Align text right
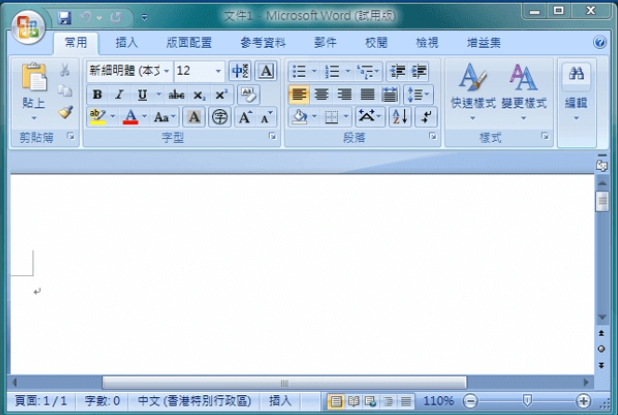The width and height of the screenshot is (618, 415). pyautogui.click(x=344, y=95)
